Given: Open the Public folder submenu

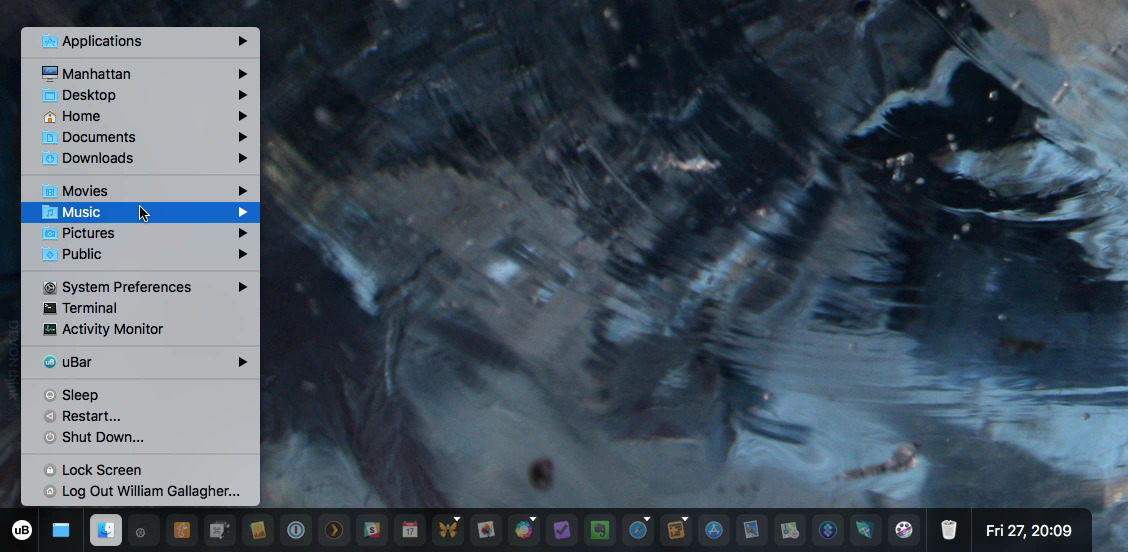Looking at the screenshot, I should (140, 254).
